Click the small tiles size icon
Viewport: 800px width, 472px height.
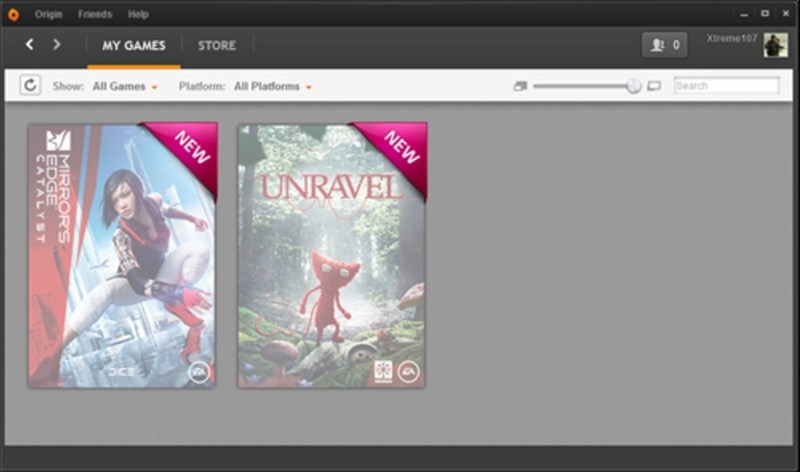(x=520, y=86)
